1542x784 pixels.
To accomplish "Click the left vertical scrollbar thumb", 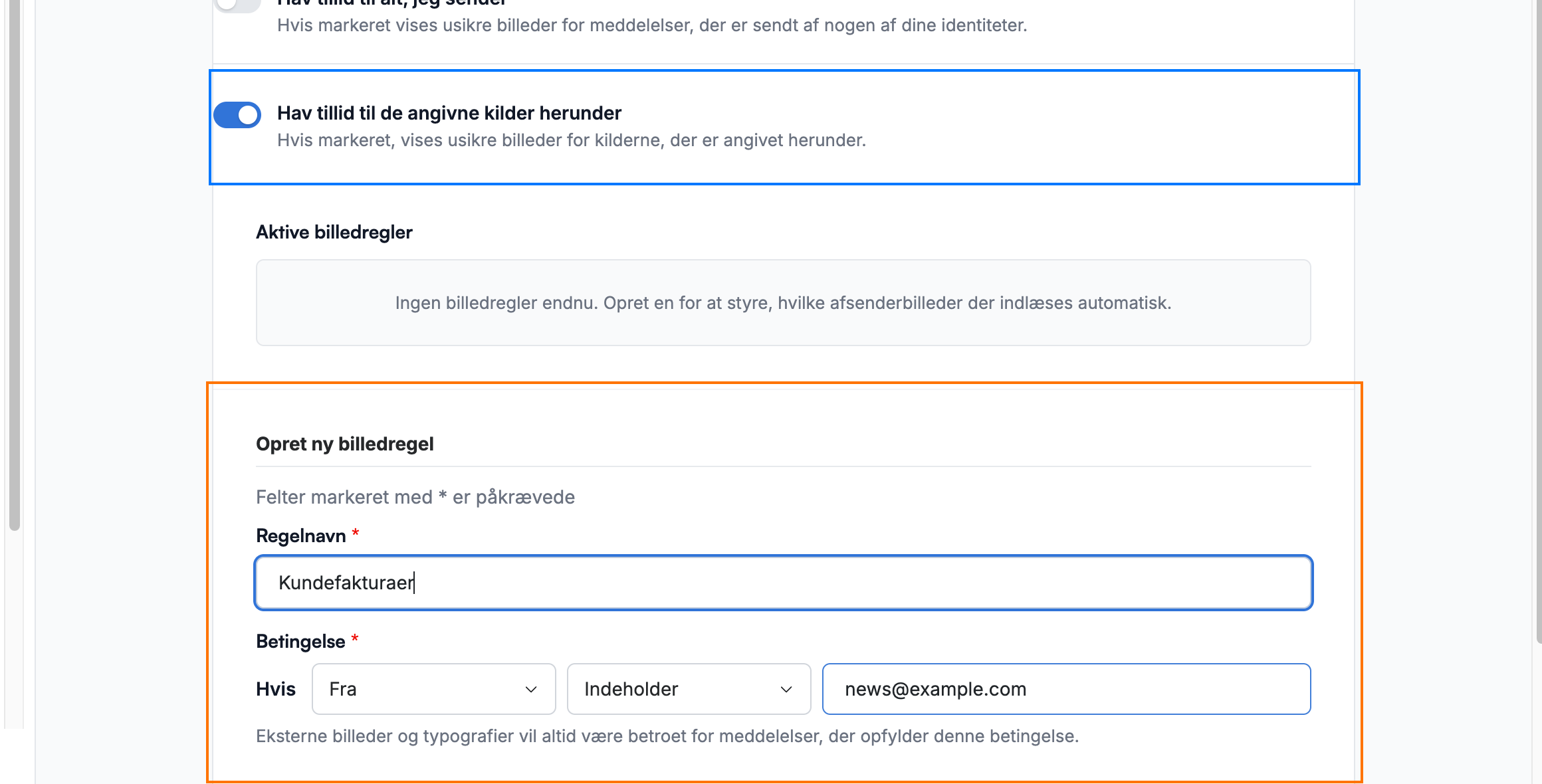I will pos(14,266).
